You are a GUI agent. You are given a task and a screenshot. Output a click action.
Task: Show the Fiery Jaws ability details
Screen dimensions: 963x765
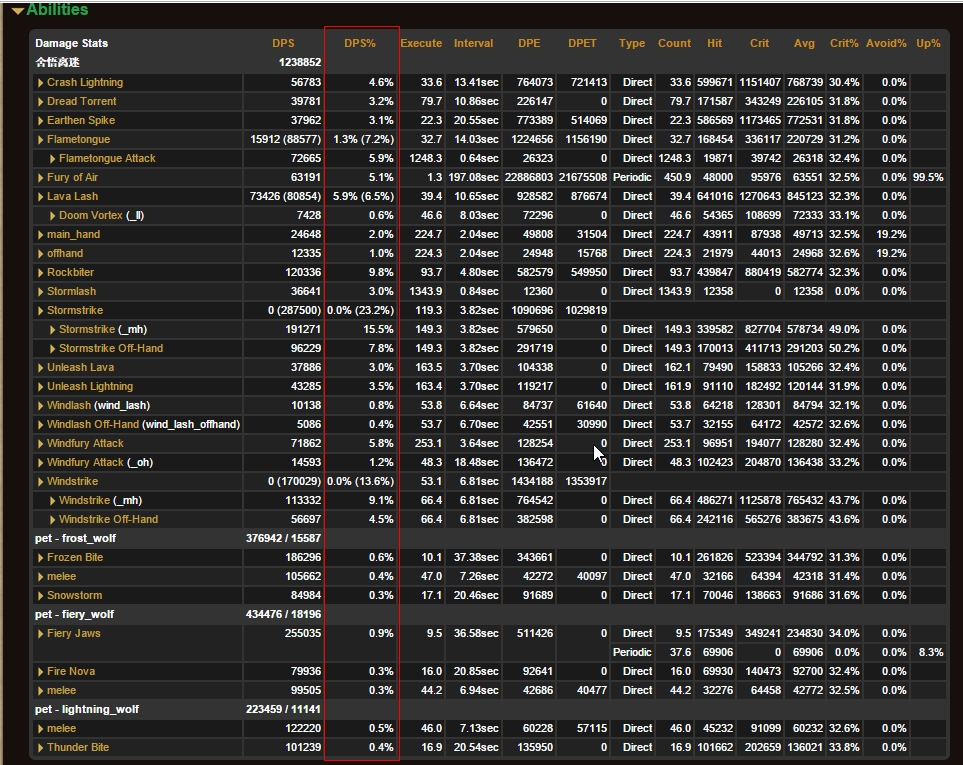[73, 633]
